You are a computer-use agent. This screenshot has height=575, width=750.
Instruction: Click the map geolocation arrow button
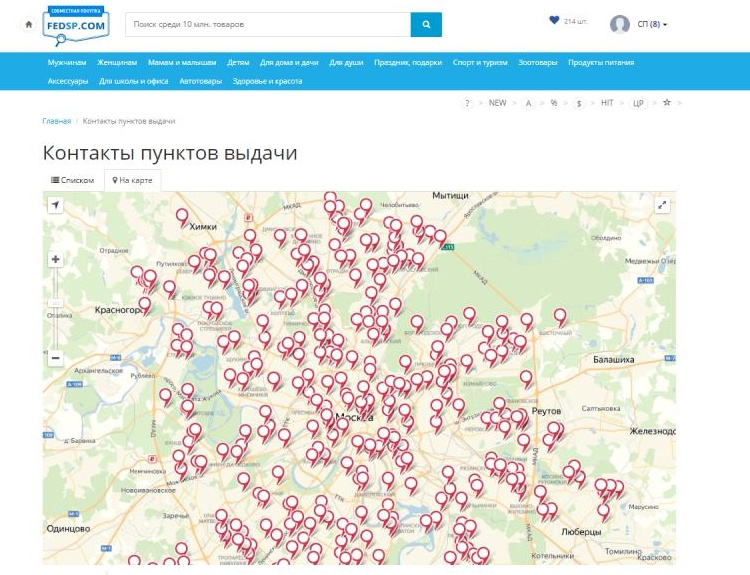56,205
